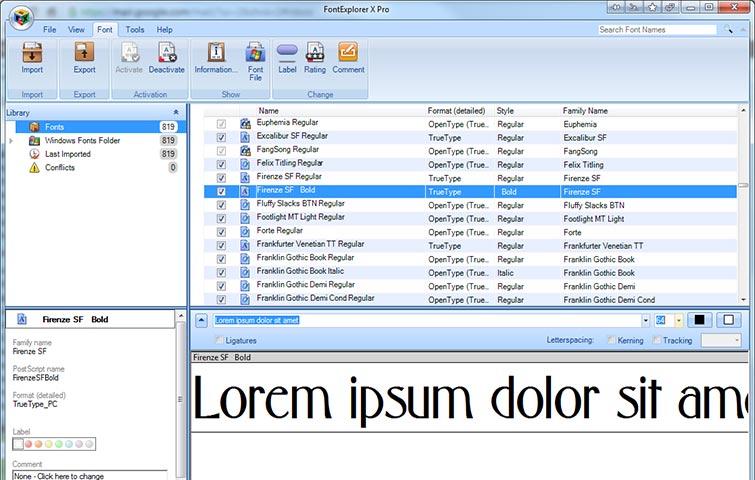
Task: Toggle checkbox for Excalibur SF Regular
Action: [221, 137]
